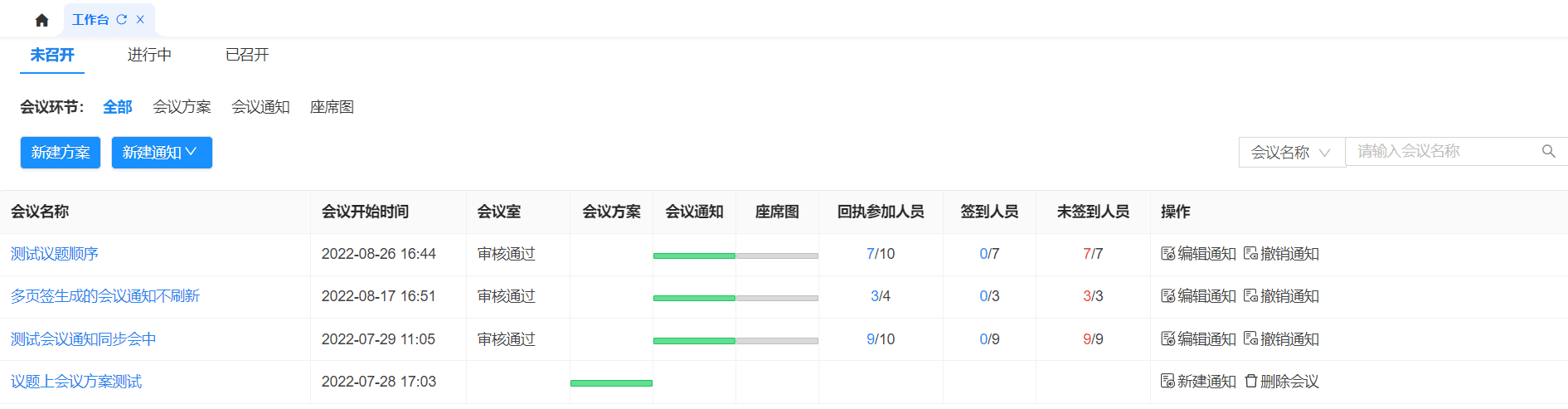
Task: Close the 工作台 tab
Action: tap(140, 19)
